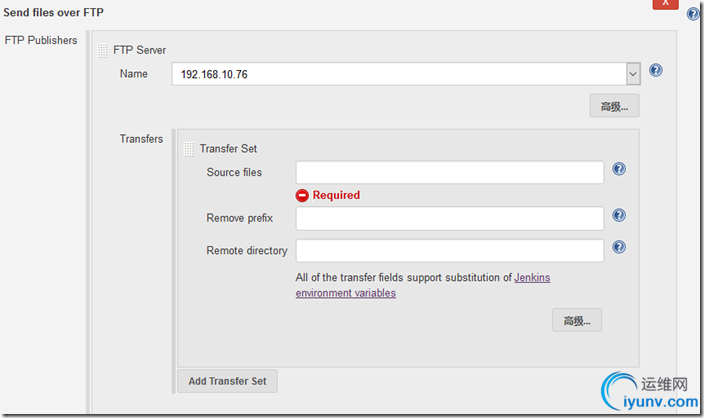The width and height of the screenshot is (704, 418).
Task: Delete the FTP step with red X
Action: [x=665, y=4]
